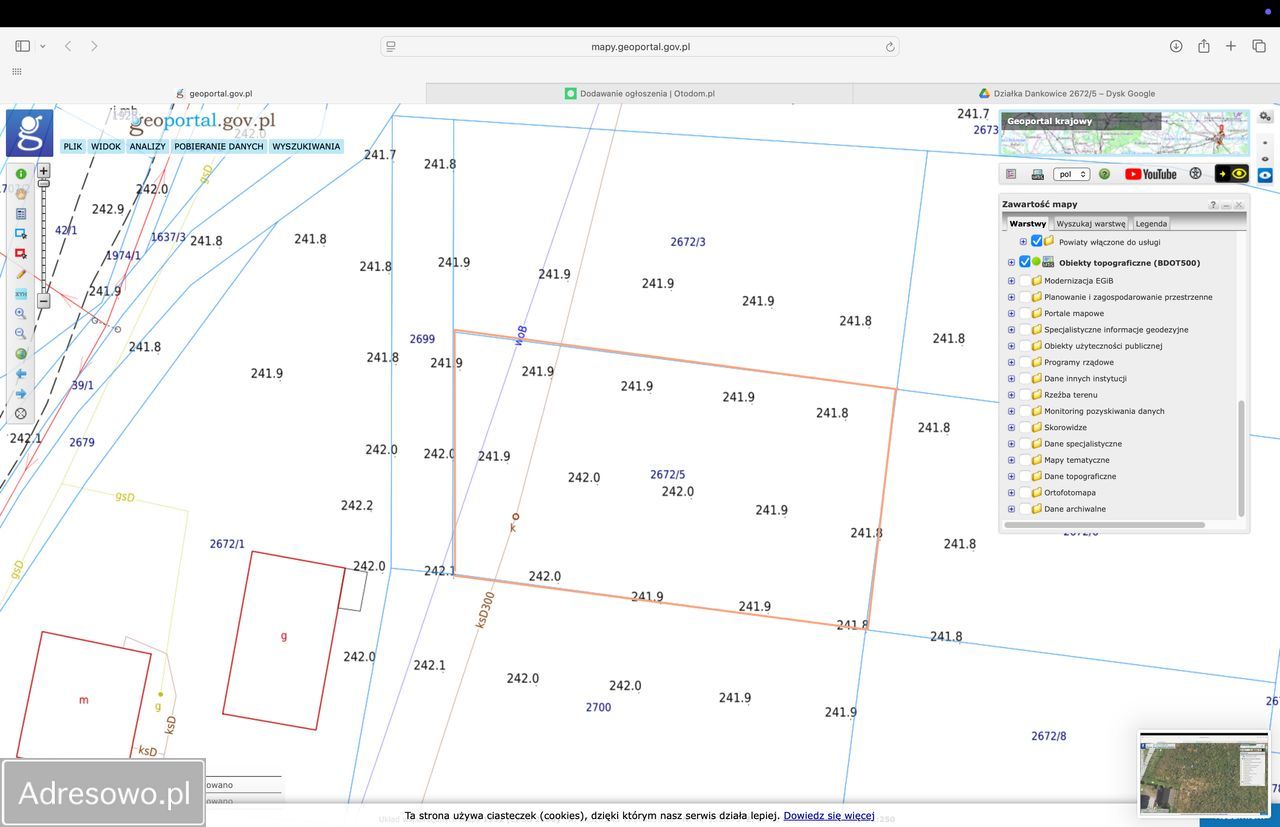Enable the Ortofotomapa layer checkbox
This screenshot has height=827, width=1280.
tap(1024, 493)
